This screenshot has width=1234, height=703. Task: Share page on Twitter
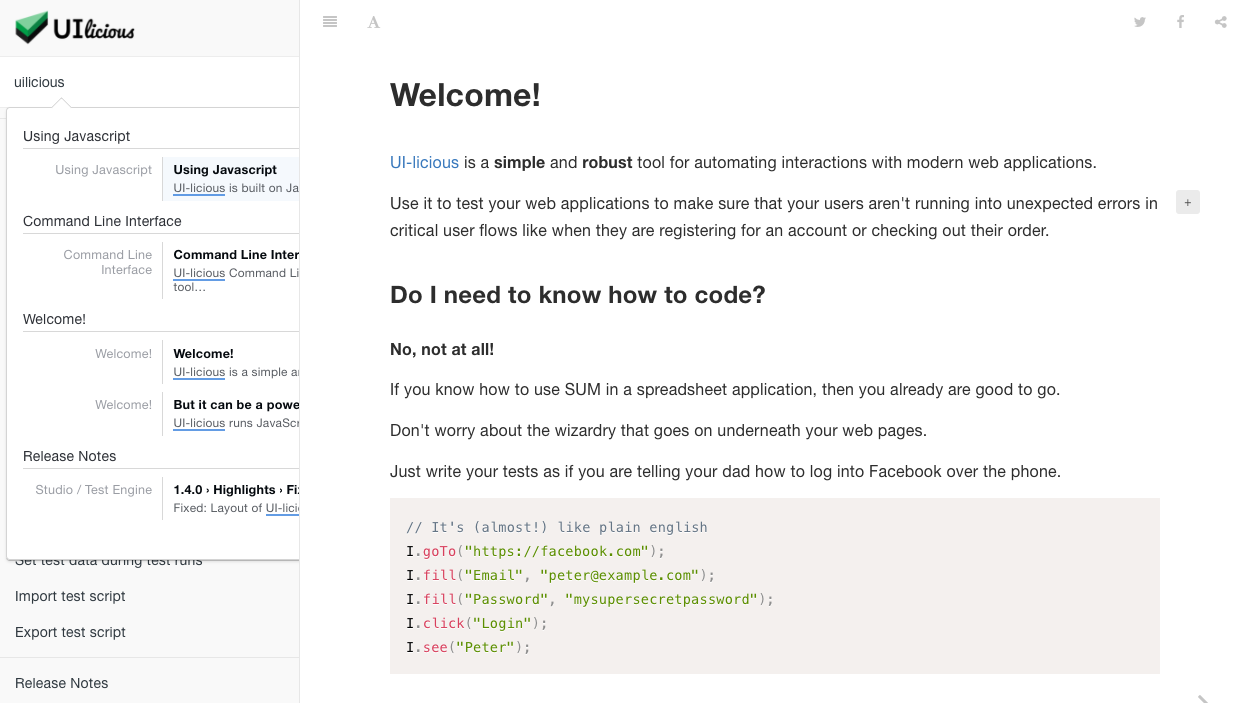(x=1140, y=22)
